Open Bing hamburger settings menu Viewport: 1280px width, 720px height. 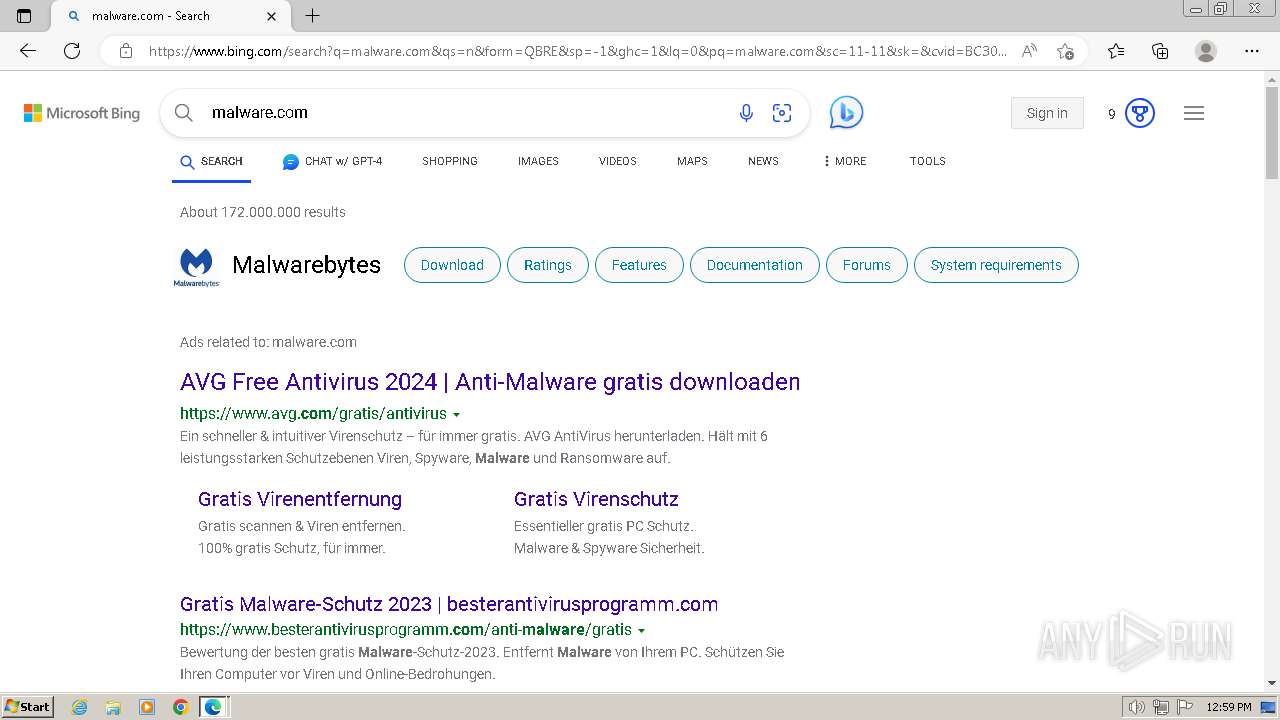point(1194,113)
